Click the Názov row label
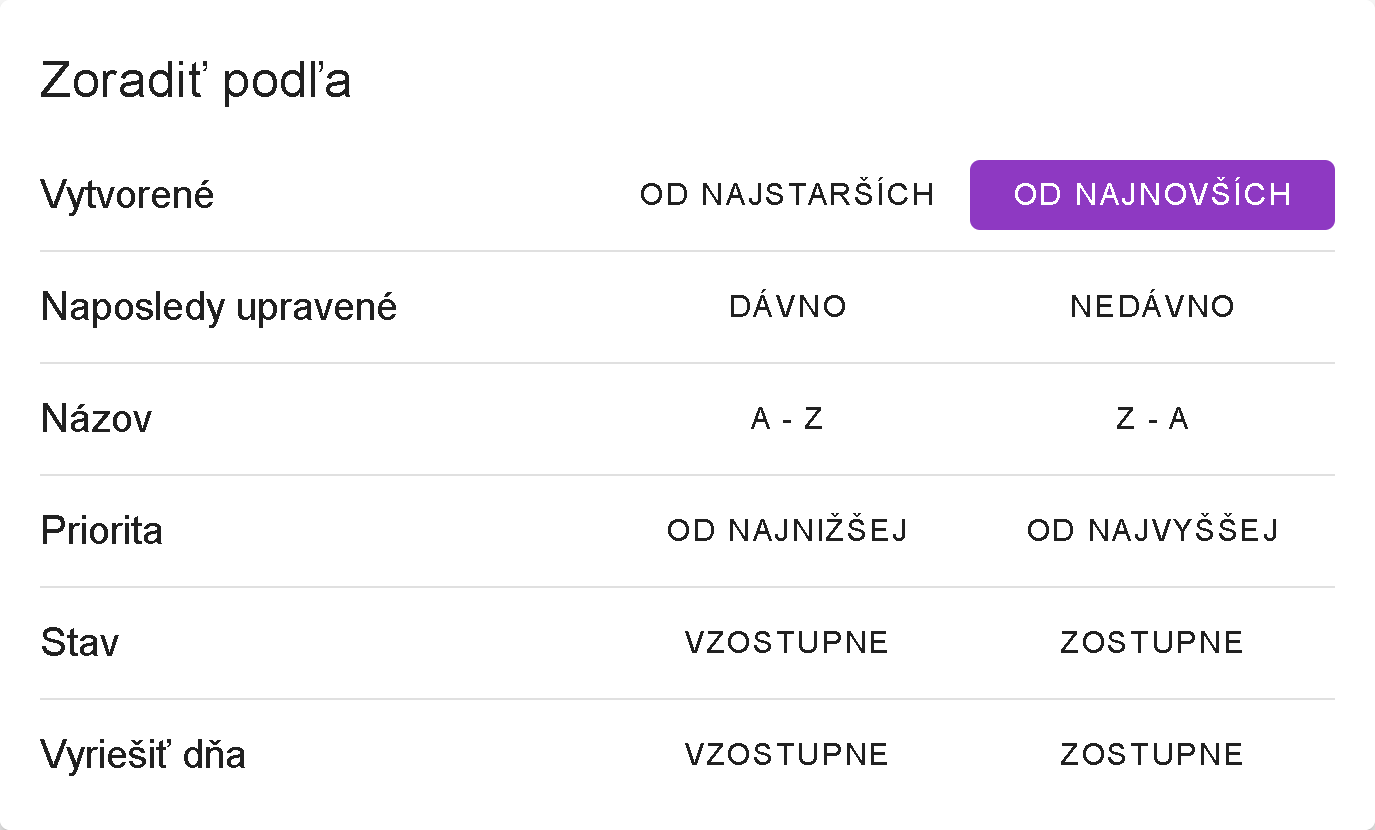 (x=96, y=419)
